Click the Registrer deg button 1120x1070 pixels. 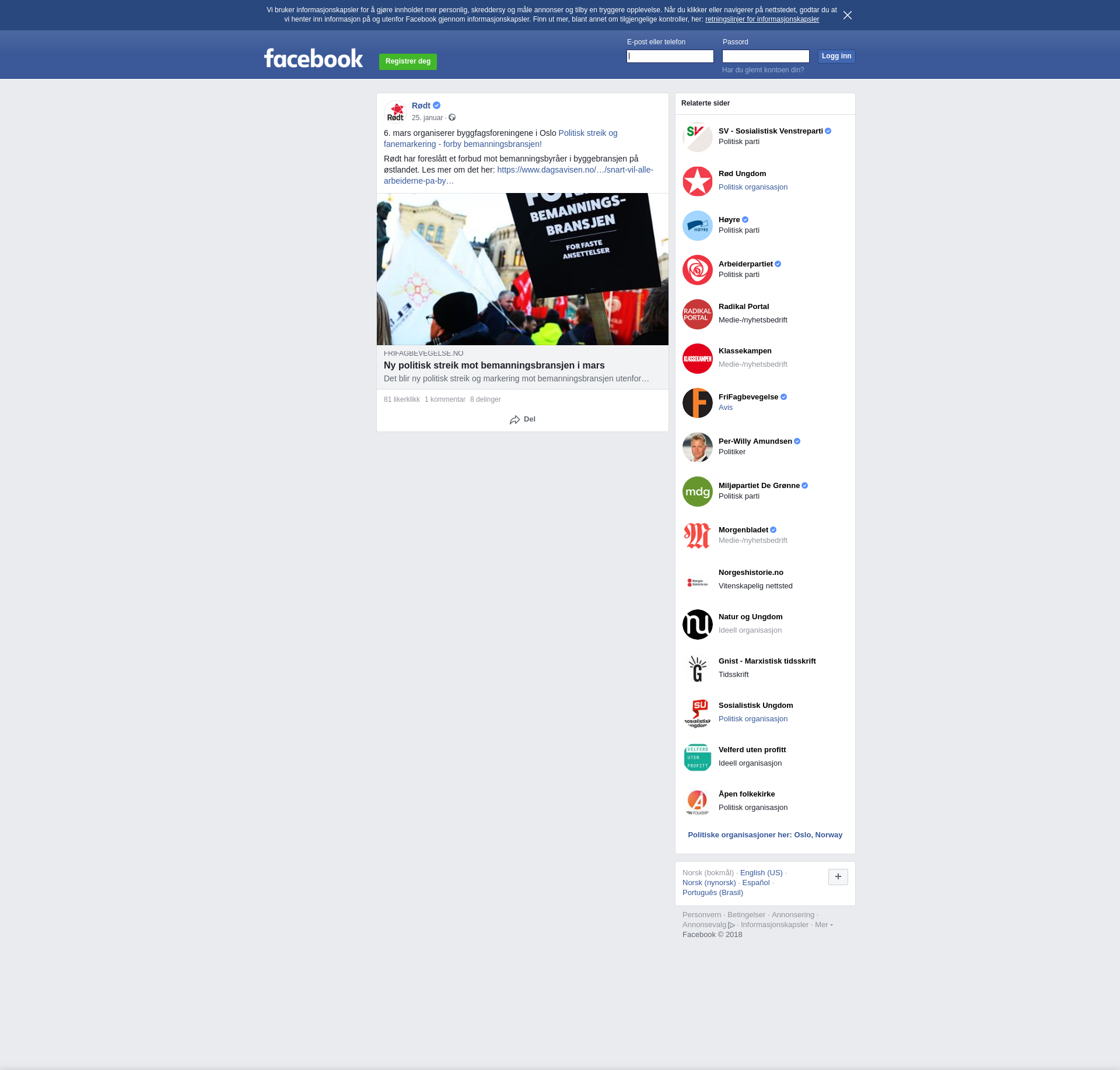pyautogui.click(x=408, y=61)
